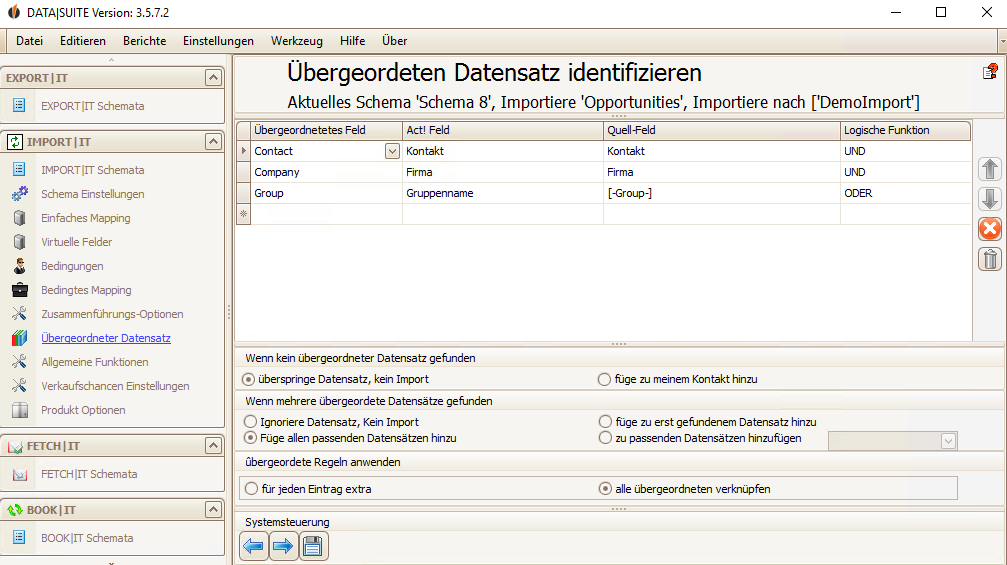This screenshot has width=1007, height=565.
Task: Click the BOOK|IT header arrows icon
Action: tap(15, 510)
